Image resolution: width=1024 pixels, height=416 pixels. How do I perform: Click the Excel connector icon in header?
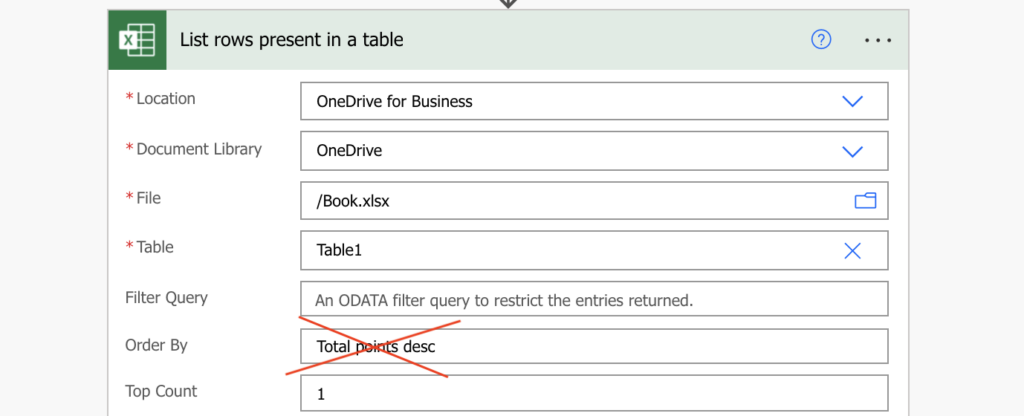[137, 40]
